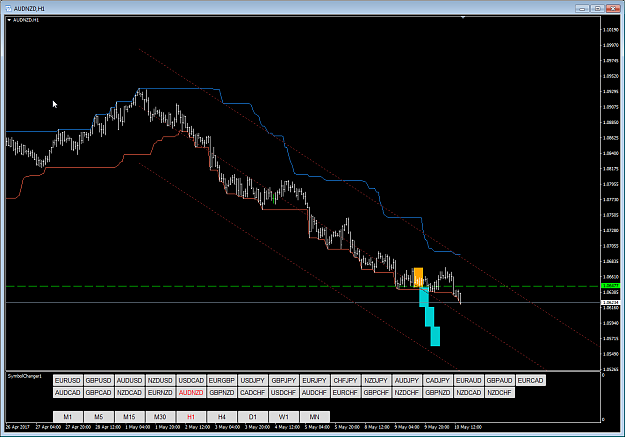Click the active red H1 timeframe button
This screenshot has width=625, height=437.
pos(191,417)
